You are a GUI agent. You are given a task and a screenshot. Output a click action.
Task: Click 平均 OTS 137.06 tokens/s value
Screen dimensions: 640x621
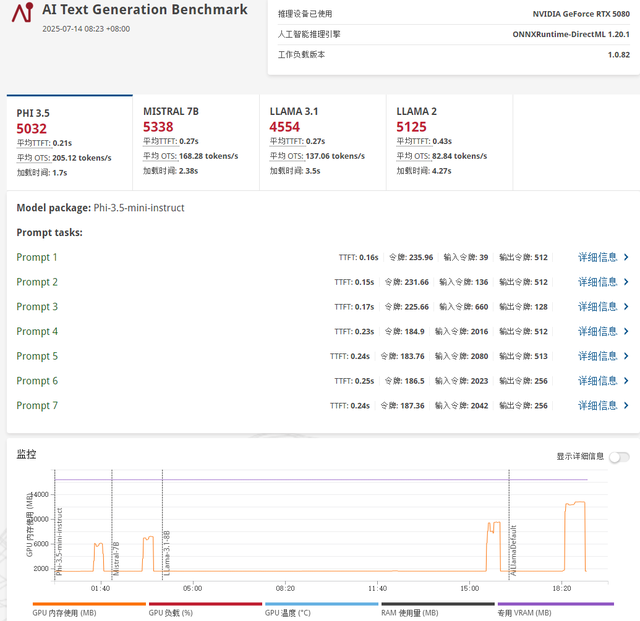[x=335, y=156]
